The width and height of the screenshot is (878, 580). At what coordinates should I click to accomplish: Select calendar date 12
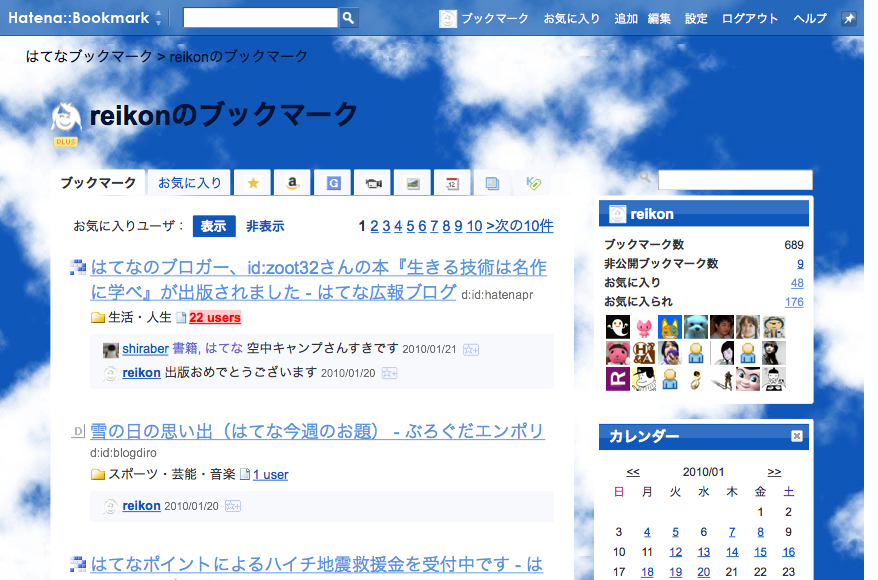click(675, 552)
